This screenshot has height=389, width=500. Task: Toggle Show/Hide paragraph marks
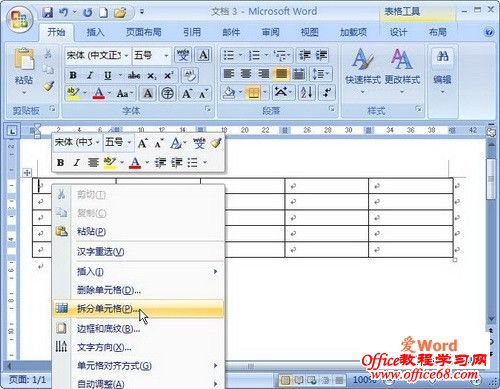point(327,92)
